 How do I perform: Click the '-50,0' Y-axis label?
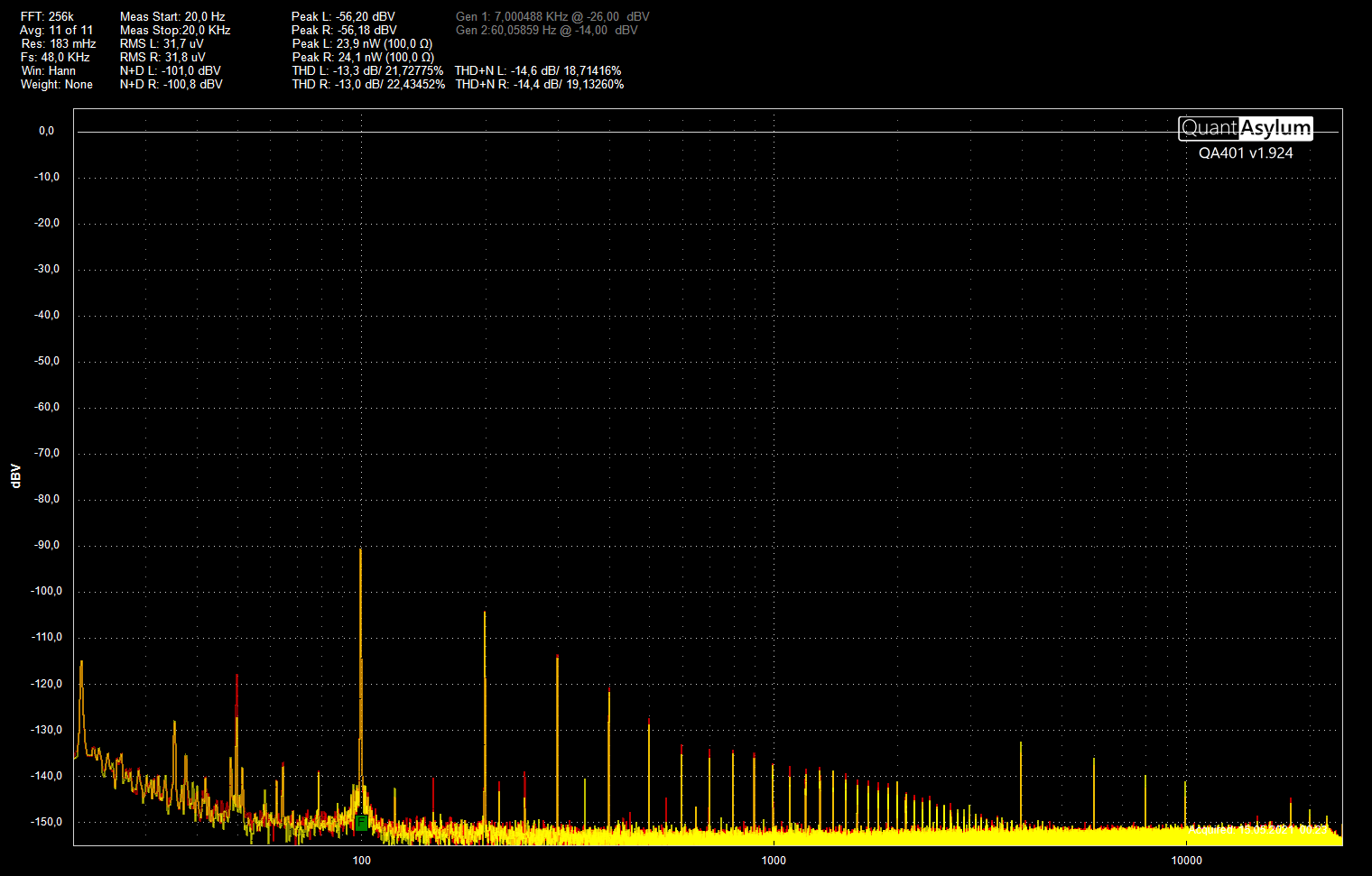point(47,361)
